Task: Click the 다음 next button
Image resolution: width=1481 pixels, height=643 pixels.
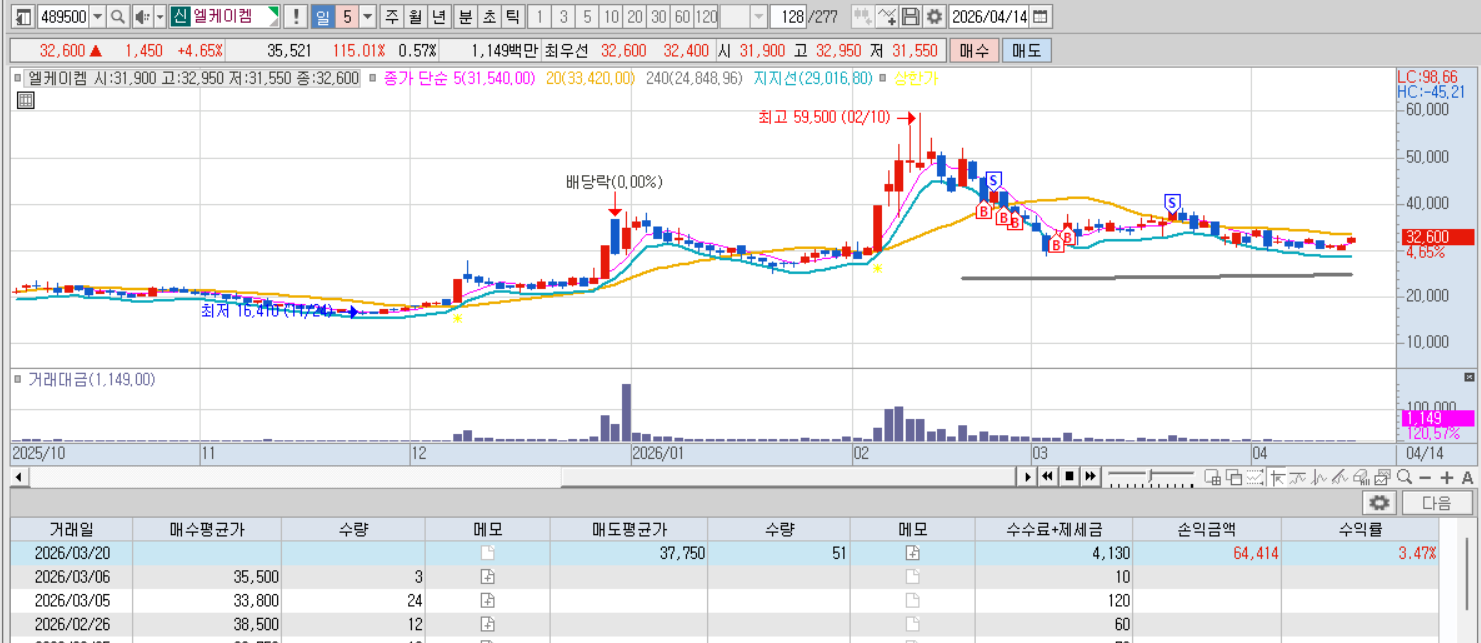Action: pyautogui.click(x=1437, y=503)
